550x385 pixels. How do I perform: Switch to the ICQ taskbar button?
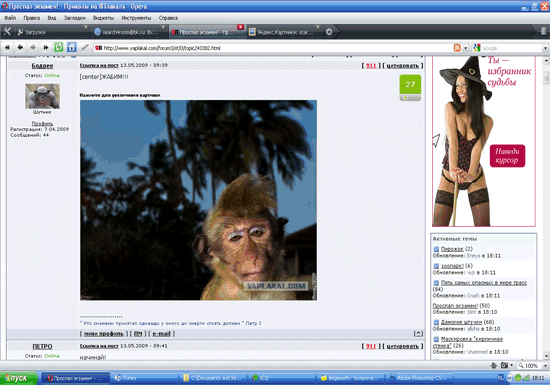[x=283, y=378]
